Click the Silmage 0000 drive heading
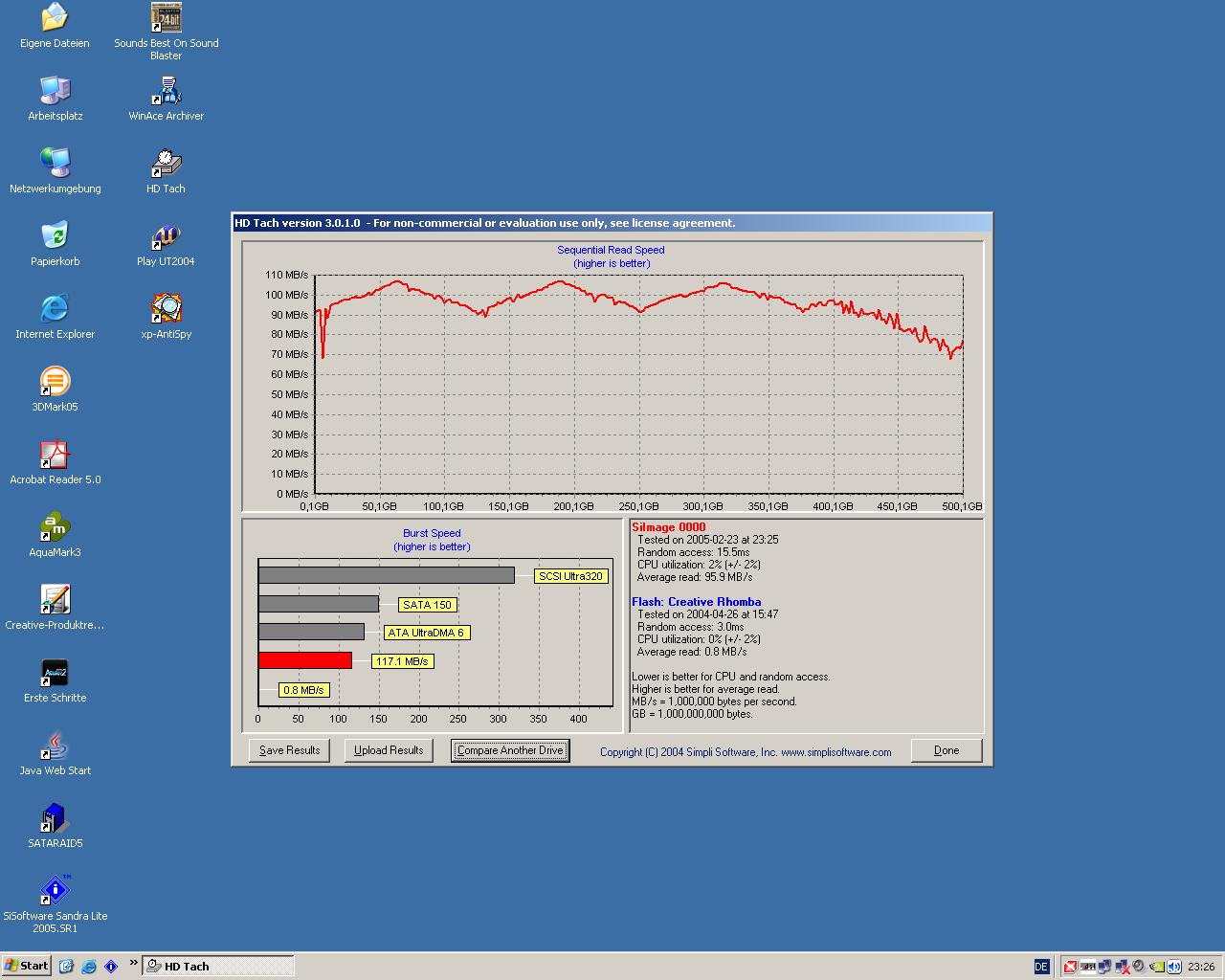Viewport: 1225px width, 980px height. [669, 527]
